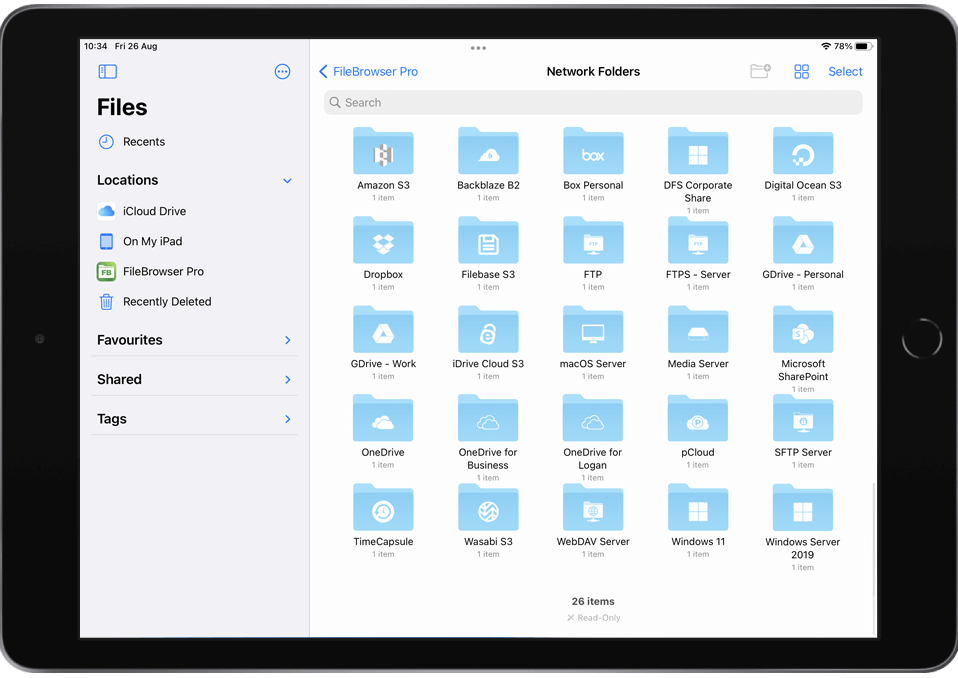
Task: Click the 10:34 clock in status bar
Action: click(95, 46)
